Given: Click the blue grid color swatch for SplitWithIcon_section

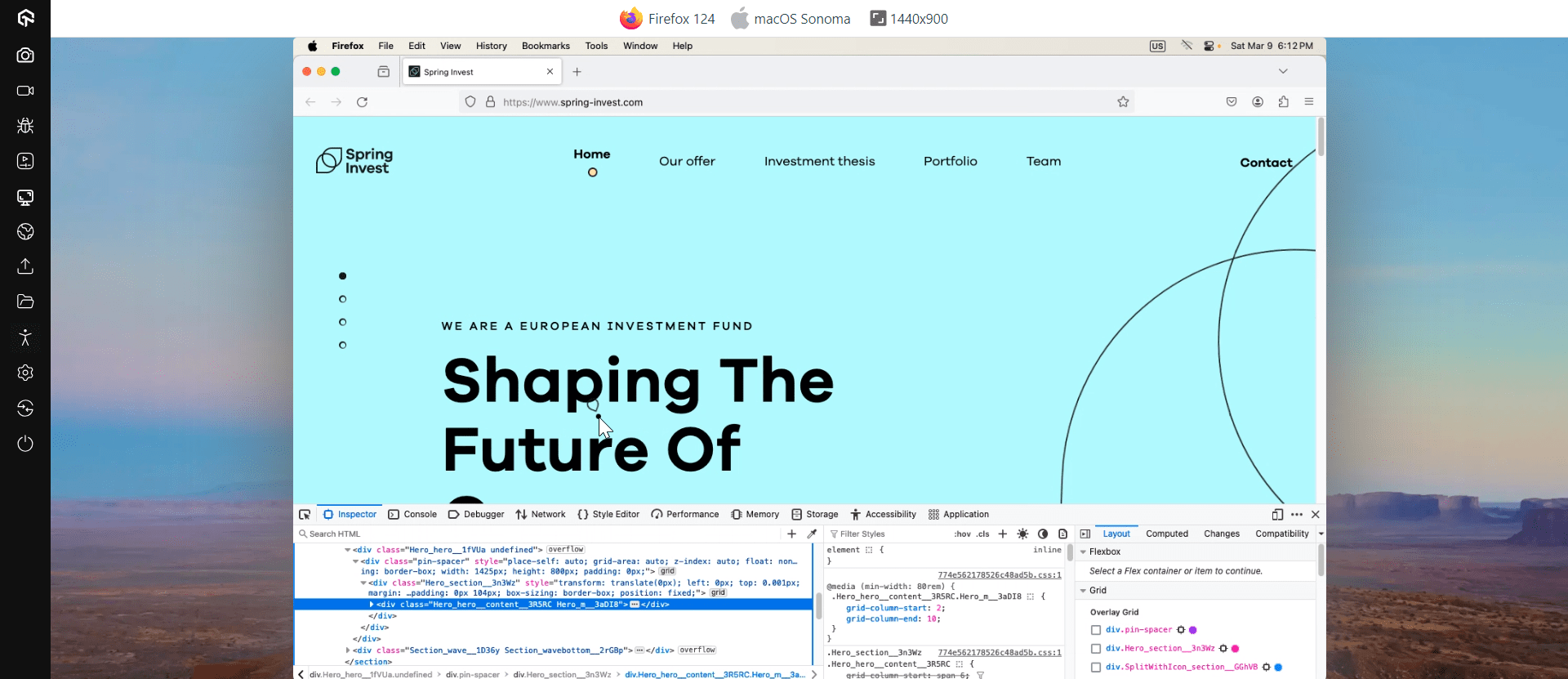Looking at the screenshot, I should coord(1278,668).
